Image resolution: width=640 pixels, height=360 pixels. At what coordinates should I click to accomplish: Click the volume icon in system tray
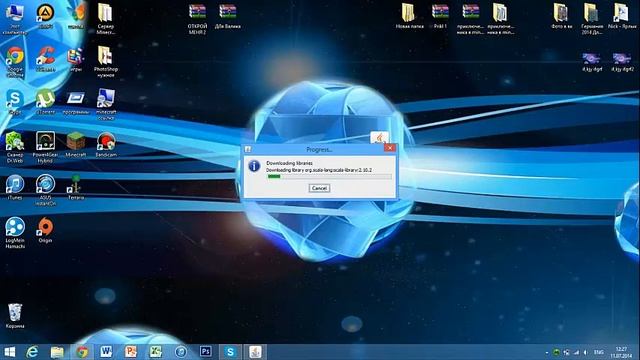tap(586, 352)
